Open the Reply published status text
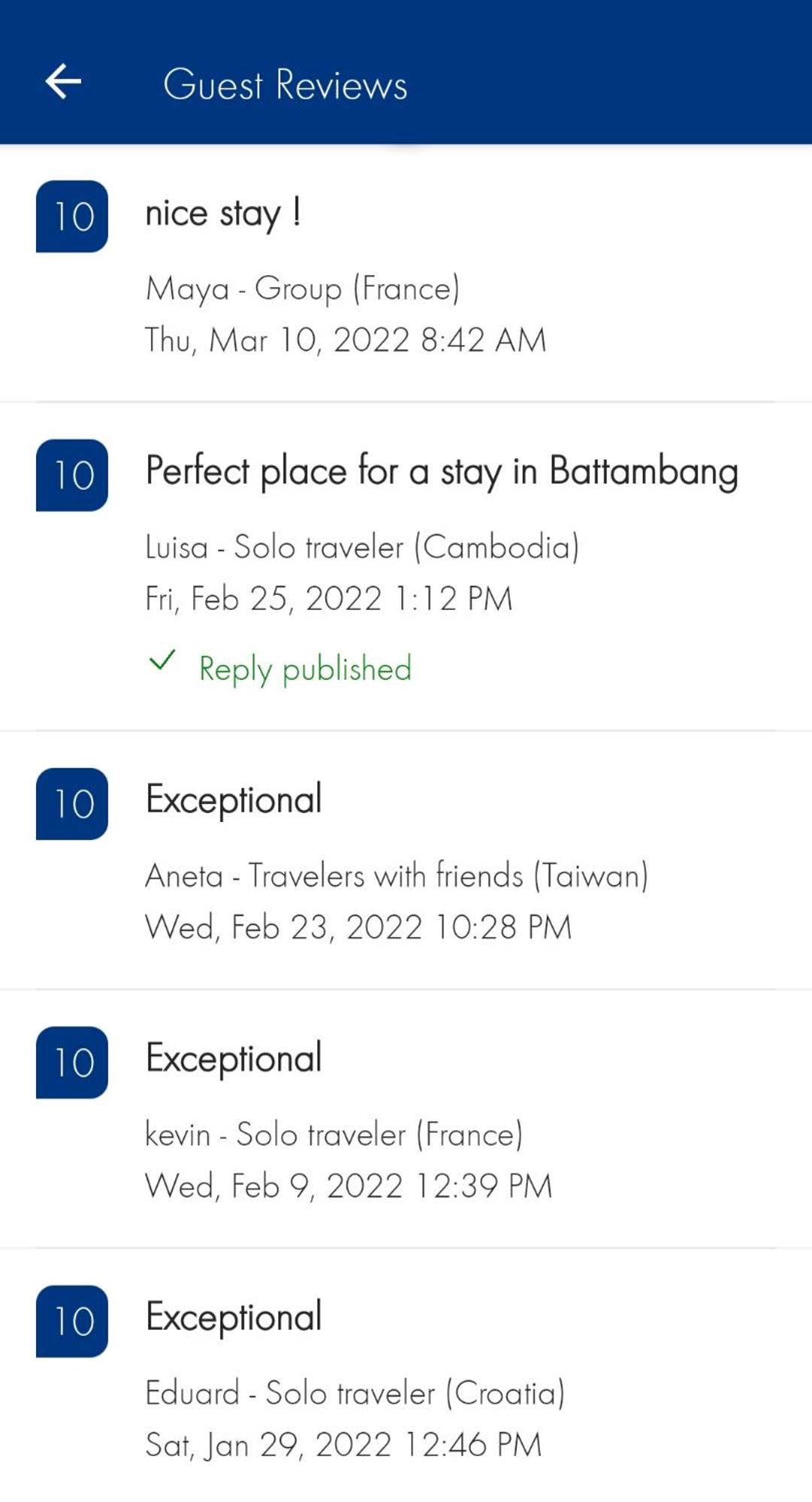Image resolution: width=812 pixels, height=1502 pixels. (305, 669)
